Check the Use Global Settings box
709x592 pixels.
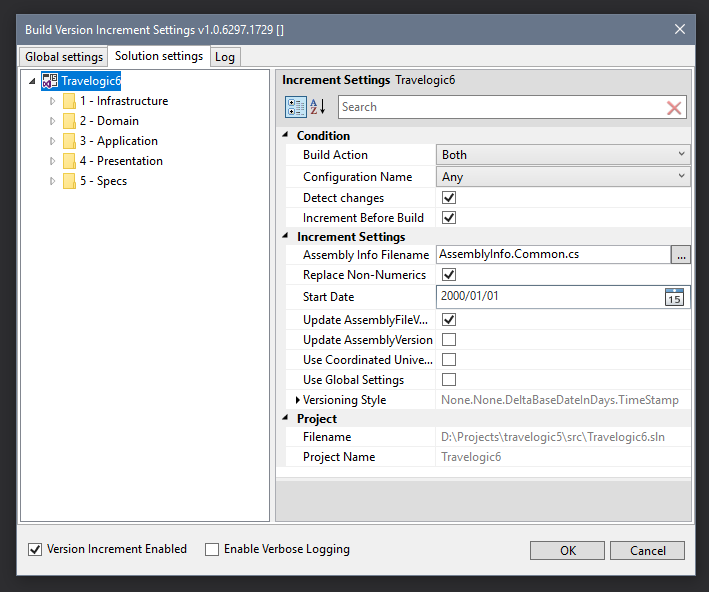(x=449, y=379)
